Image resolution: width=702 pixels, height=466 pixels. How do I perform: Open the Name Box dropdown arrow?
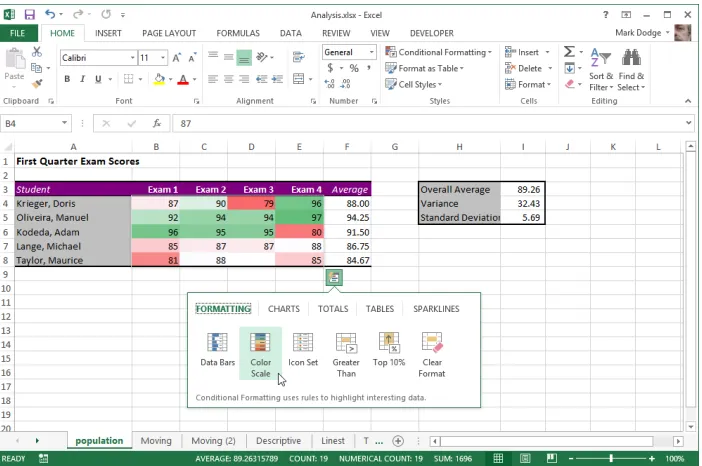tap(64, 123)
